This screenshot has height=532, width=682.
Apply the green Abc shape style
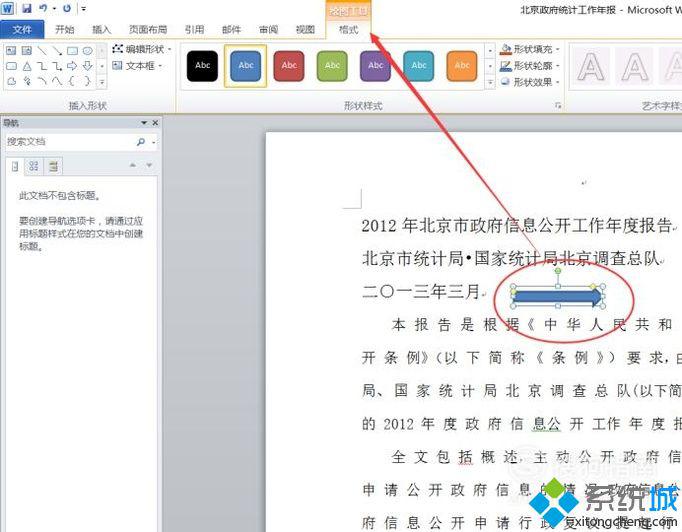tap(332, 66)
